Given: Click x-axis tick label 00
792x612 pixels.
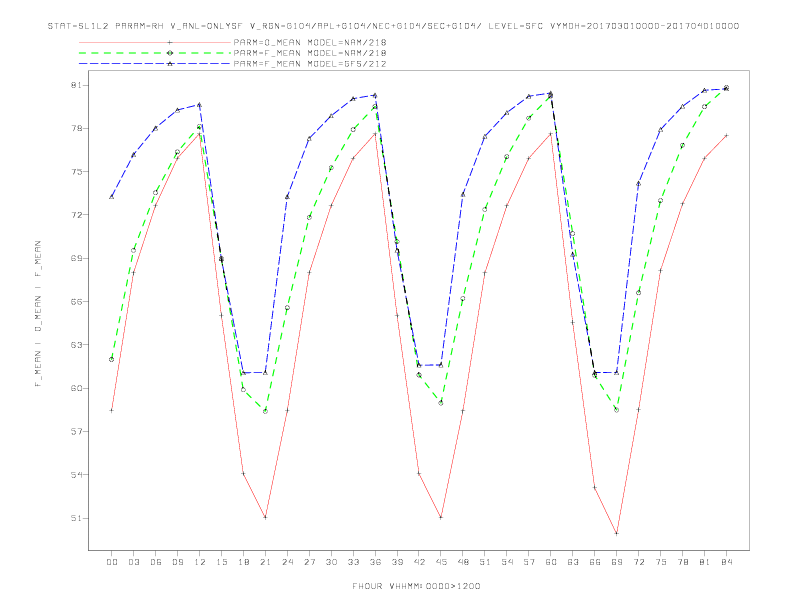Looking at the screenshot, I should point(112,562).
